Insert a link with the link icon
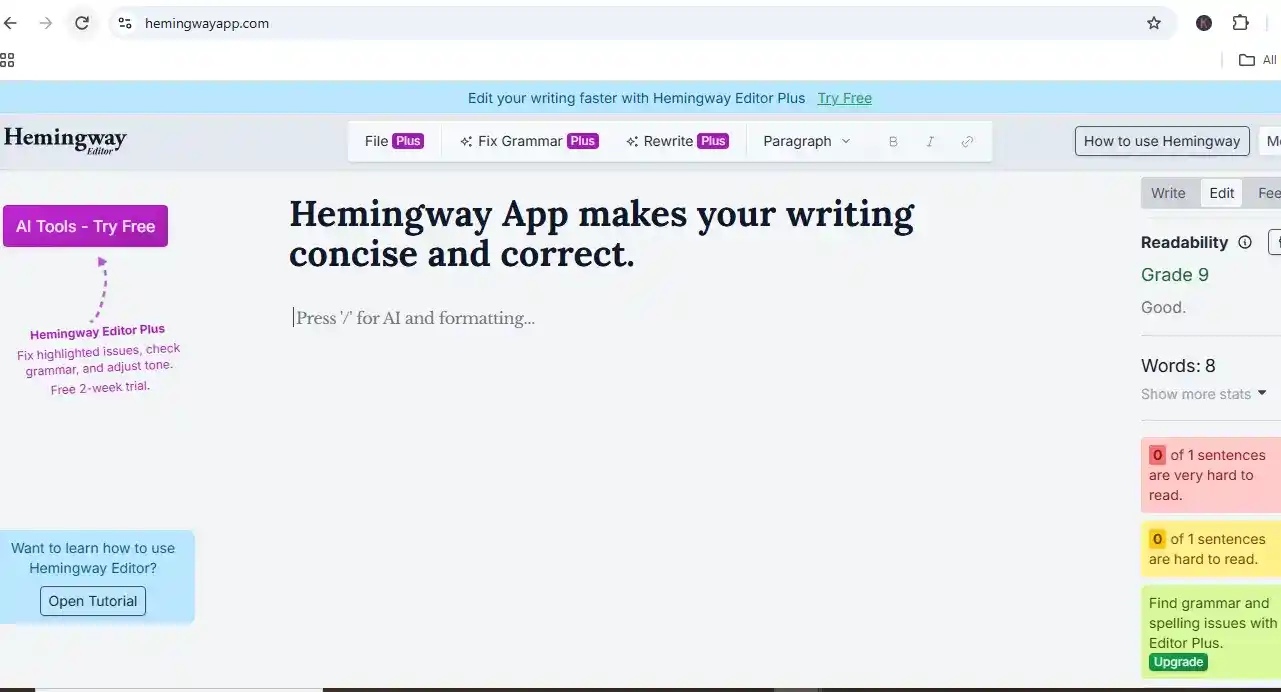The width and height of the screenshot is (1281, 692). click(x=967, y=142)
